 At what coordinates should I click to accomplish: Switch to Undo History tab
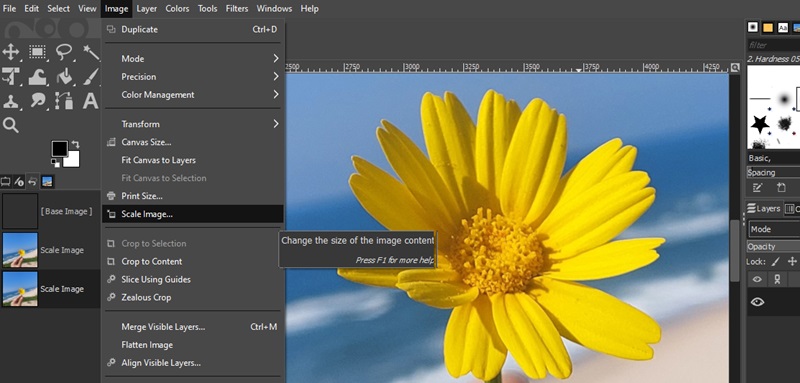click(33, 182)
